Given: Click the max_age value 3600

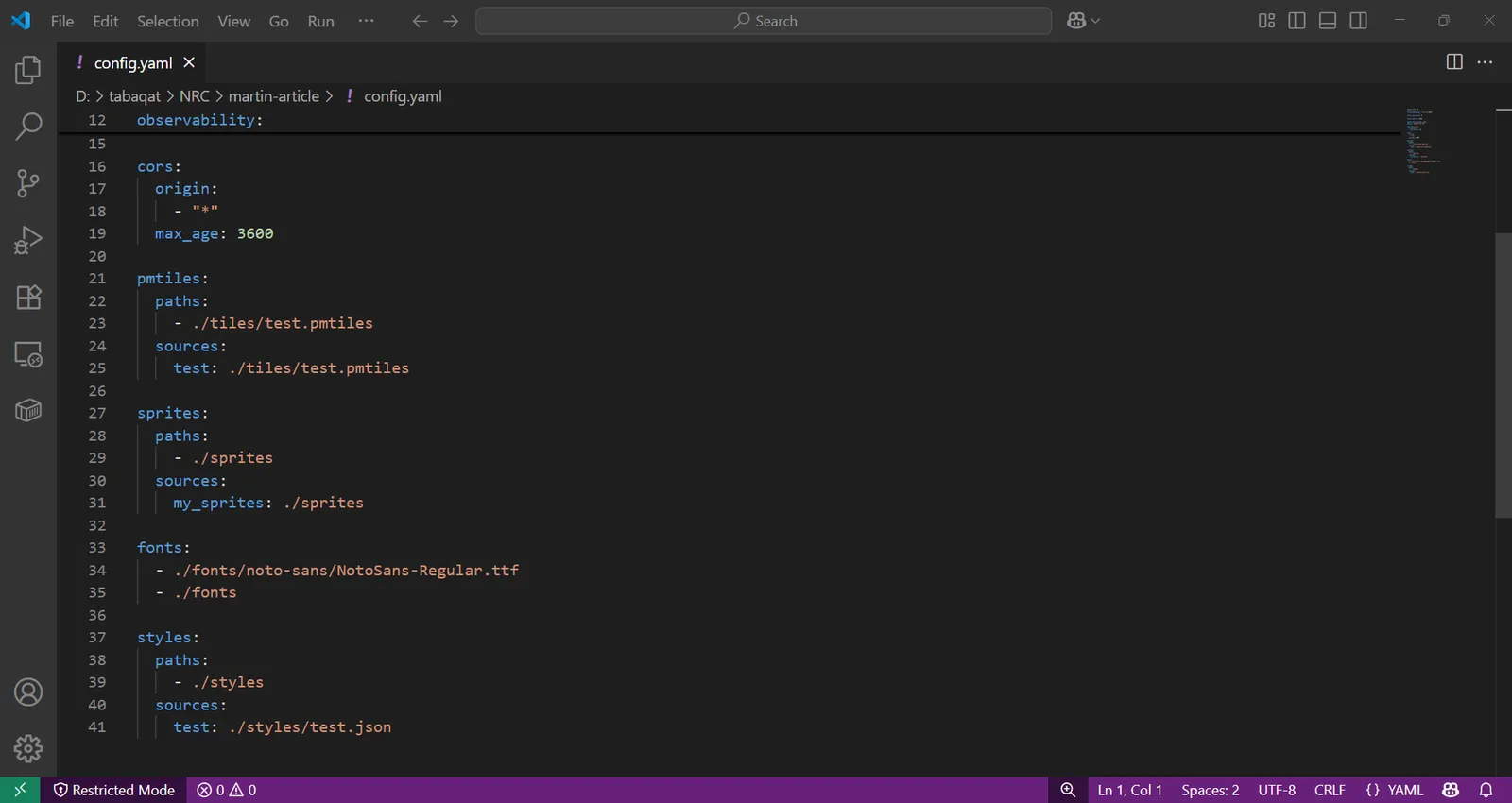Looking at the screenshot, I should [255, 233].
